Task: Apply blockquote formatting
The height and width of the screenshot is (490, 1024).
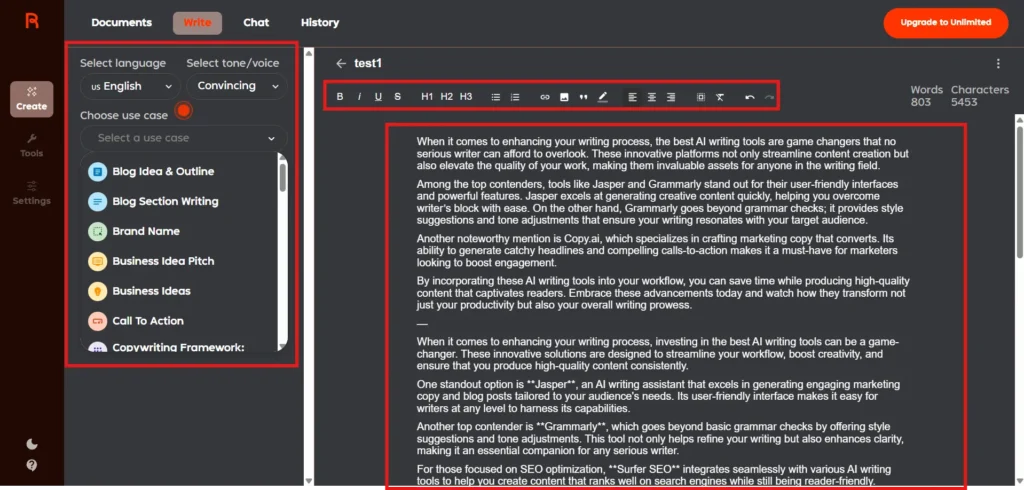Action: click(x=583, y=97)
